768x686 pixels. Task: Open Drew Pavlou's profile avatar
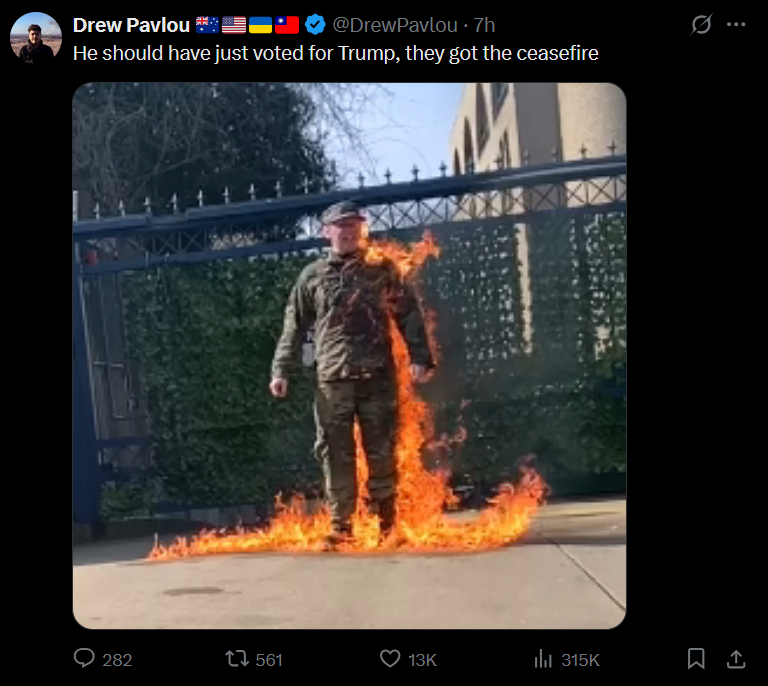[36, 38]
